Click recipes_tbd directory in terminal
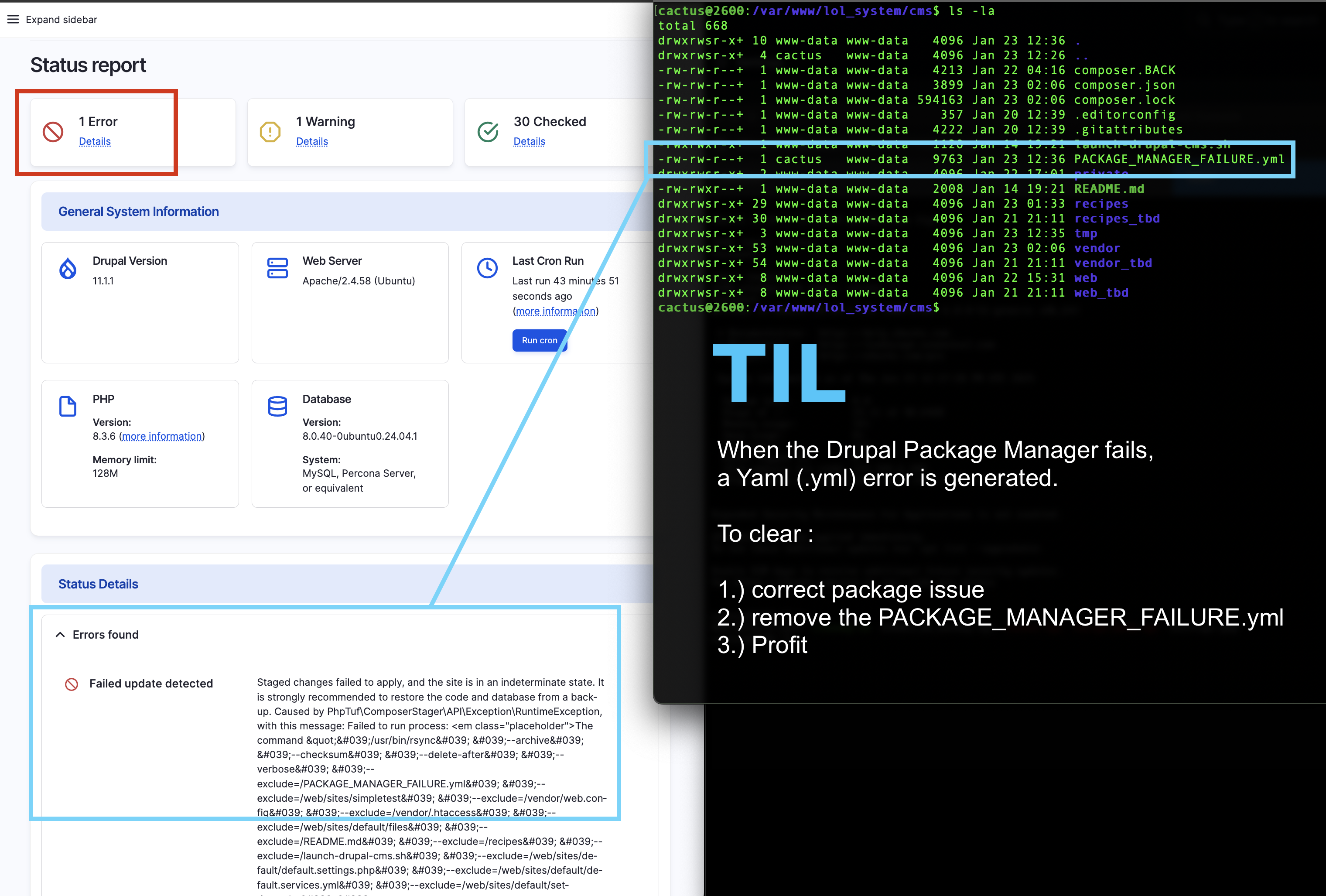The image size is (1326, 896). (1117, 219)
